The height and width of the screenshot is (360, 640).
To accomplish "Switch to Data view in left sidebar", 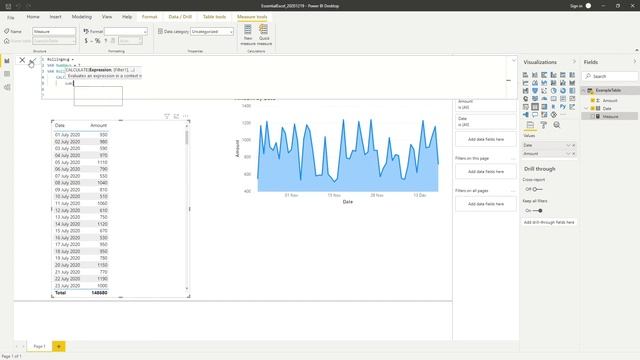I will 7,74.
